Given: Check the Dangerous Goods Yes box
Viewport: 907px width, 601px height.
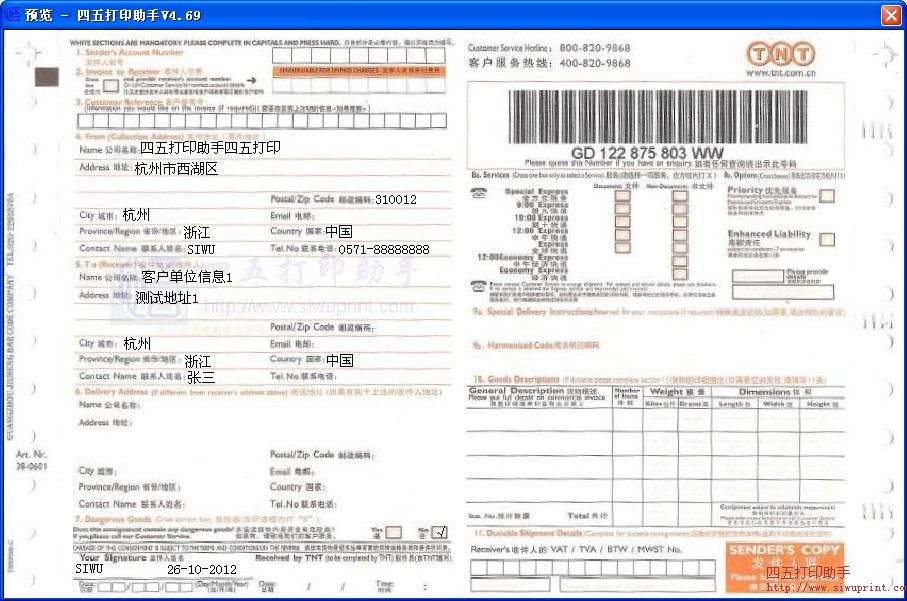Looking at the screenshot, I should click(x=393, y=532).
